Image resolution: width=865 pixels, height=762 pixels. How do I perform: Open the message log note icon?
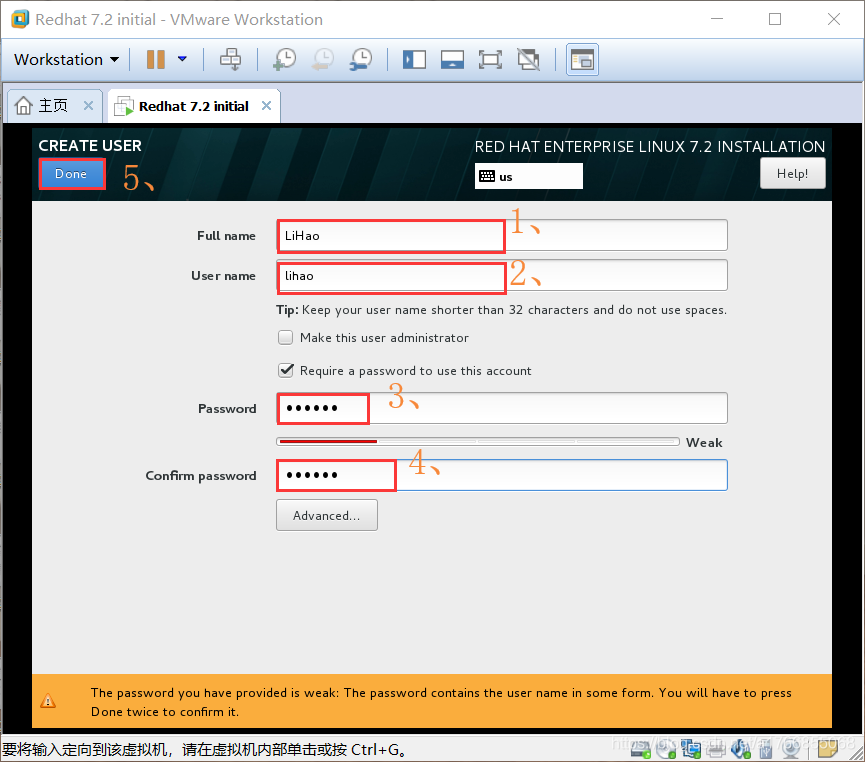(827, 748)
